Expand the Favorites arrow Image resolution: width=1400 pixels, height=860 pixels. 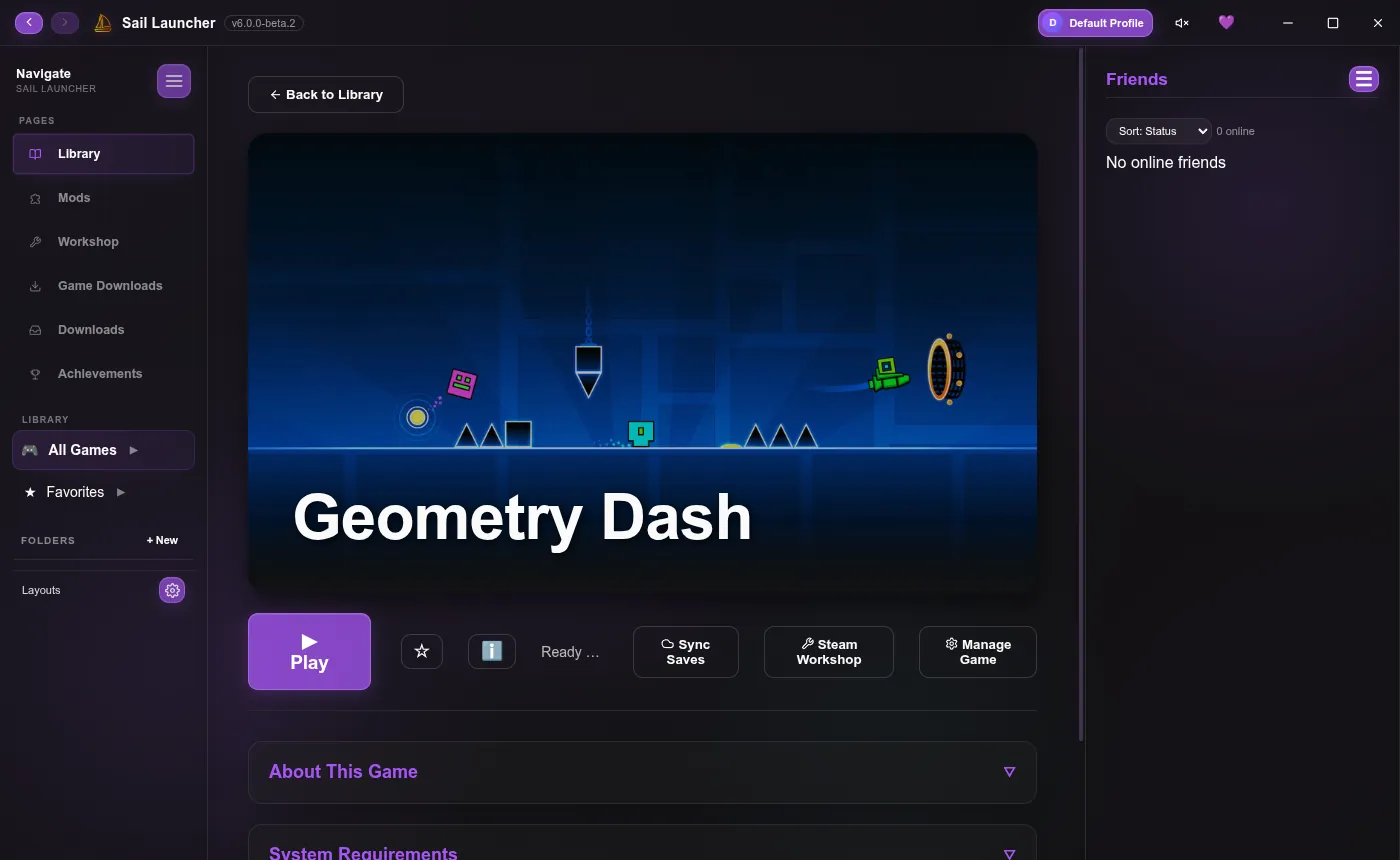121,492
